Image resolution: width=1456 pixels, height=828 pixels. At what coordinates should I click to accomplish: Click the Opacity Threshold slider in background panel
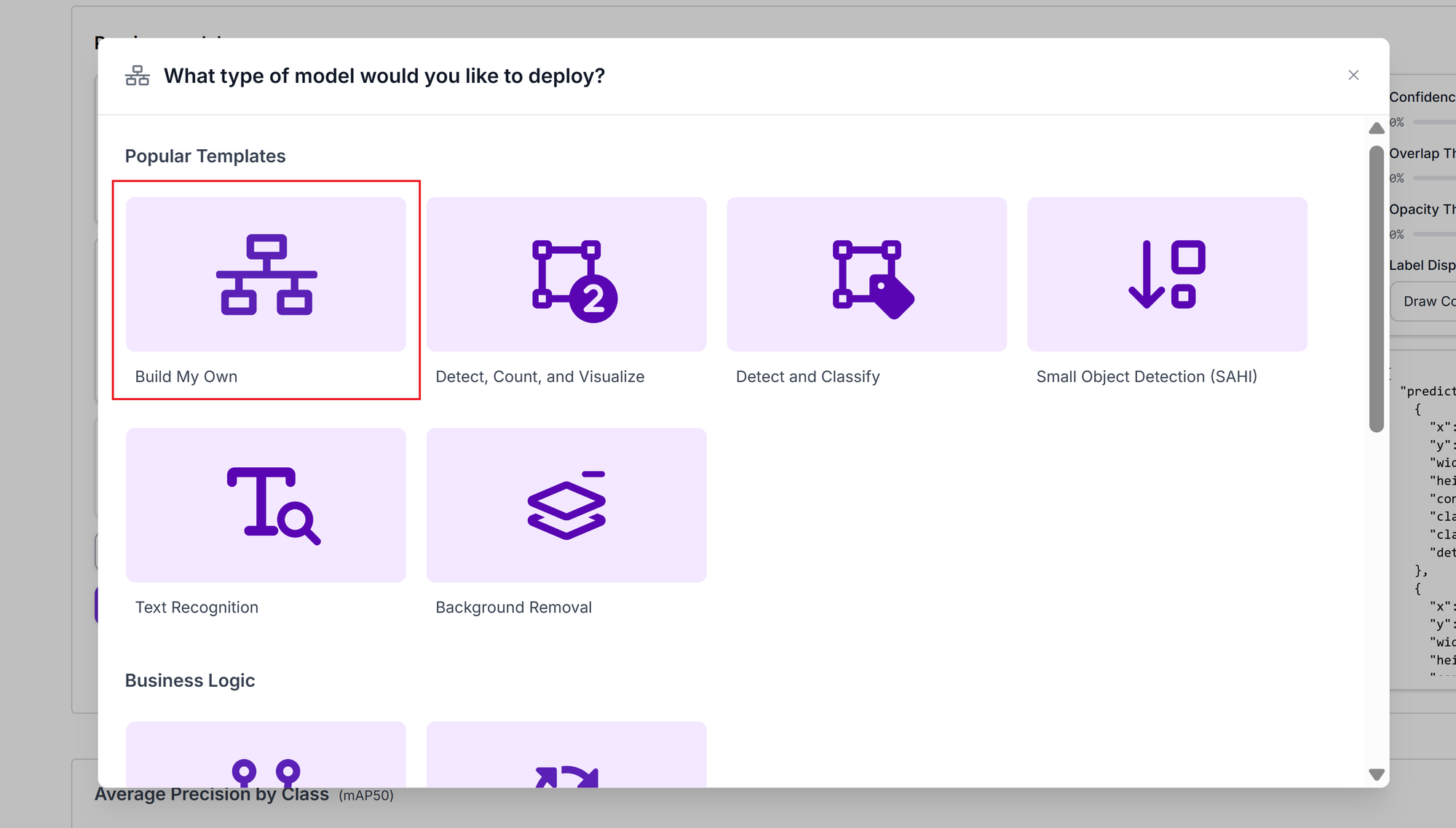point(1434,234)
